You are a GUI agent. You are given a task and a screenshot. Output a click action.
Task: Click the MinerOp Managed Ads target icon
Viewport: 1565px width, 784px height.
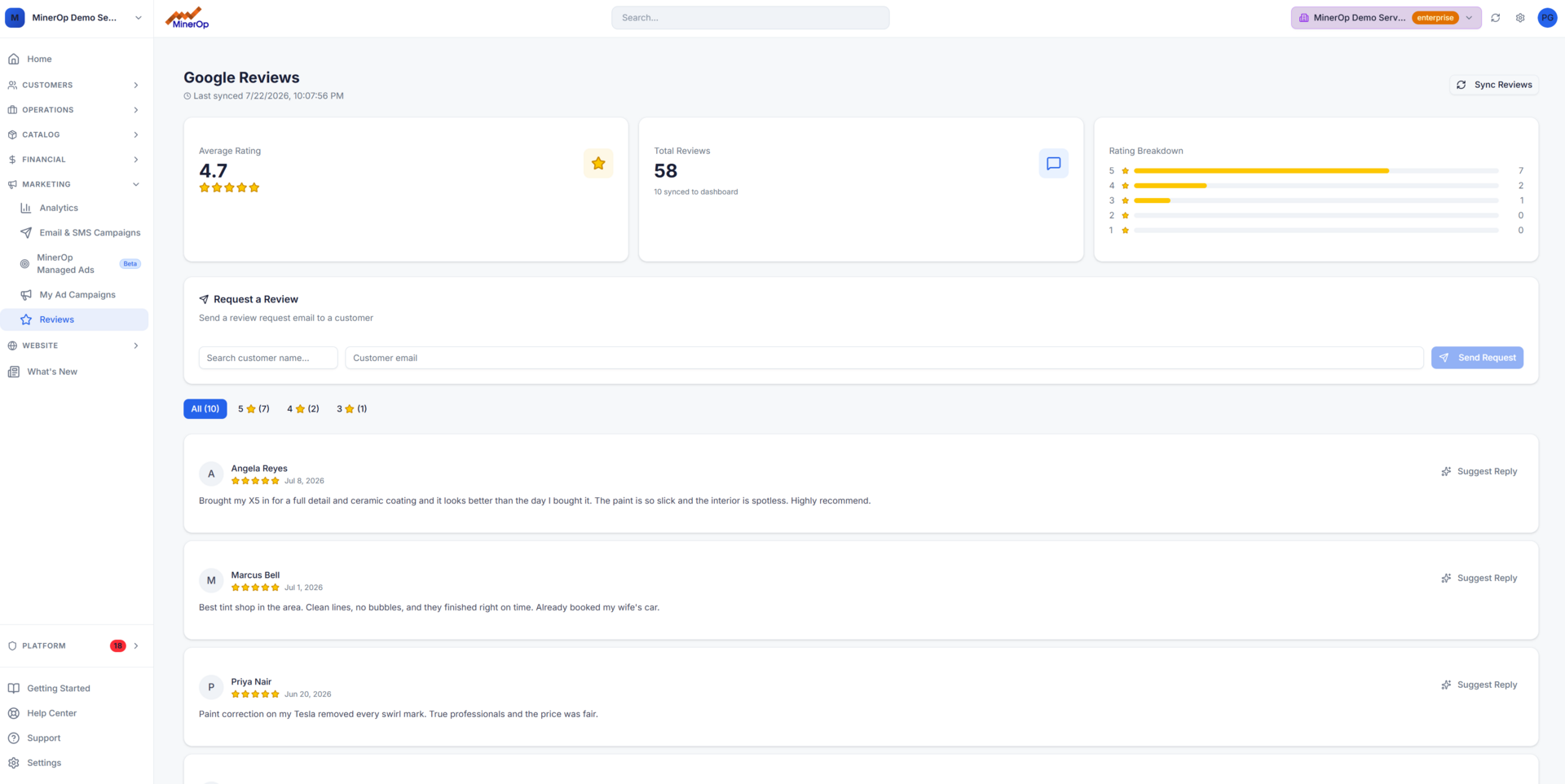click(24, 264)
